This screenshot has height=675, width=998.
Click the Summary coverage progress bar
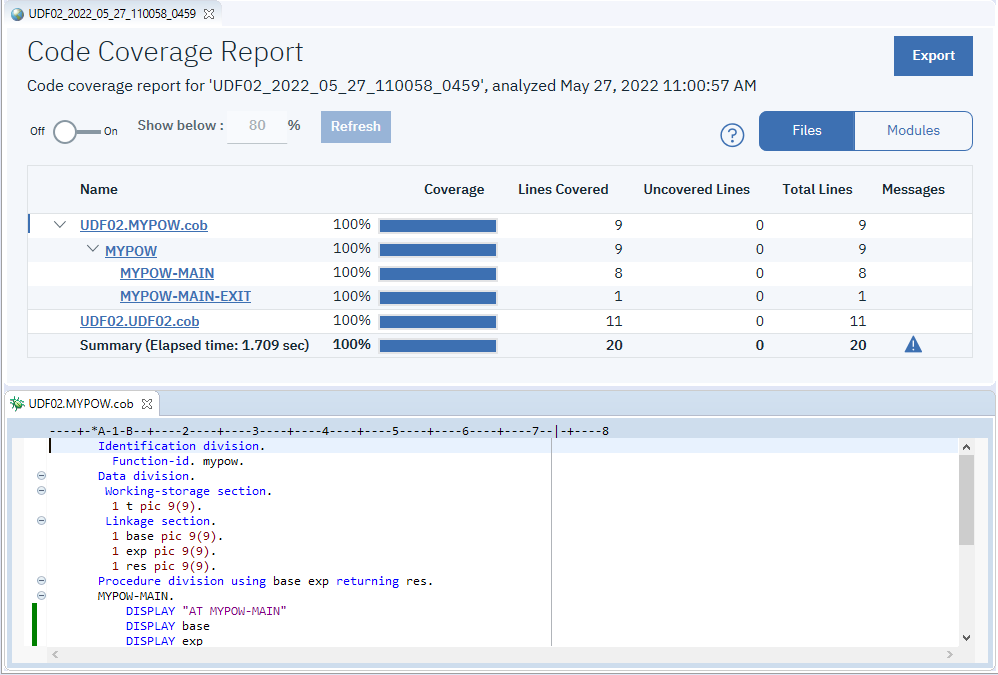[x=437, y=344]
